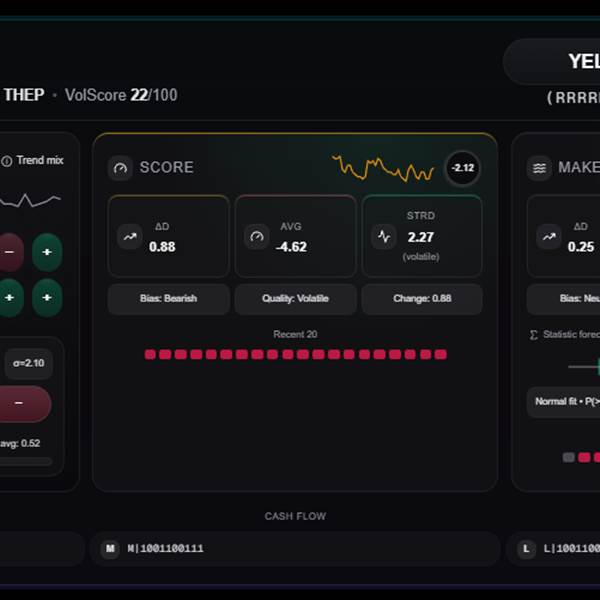
Task: Click the L badge in cash flow
Action: point(527,549)
